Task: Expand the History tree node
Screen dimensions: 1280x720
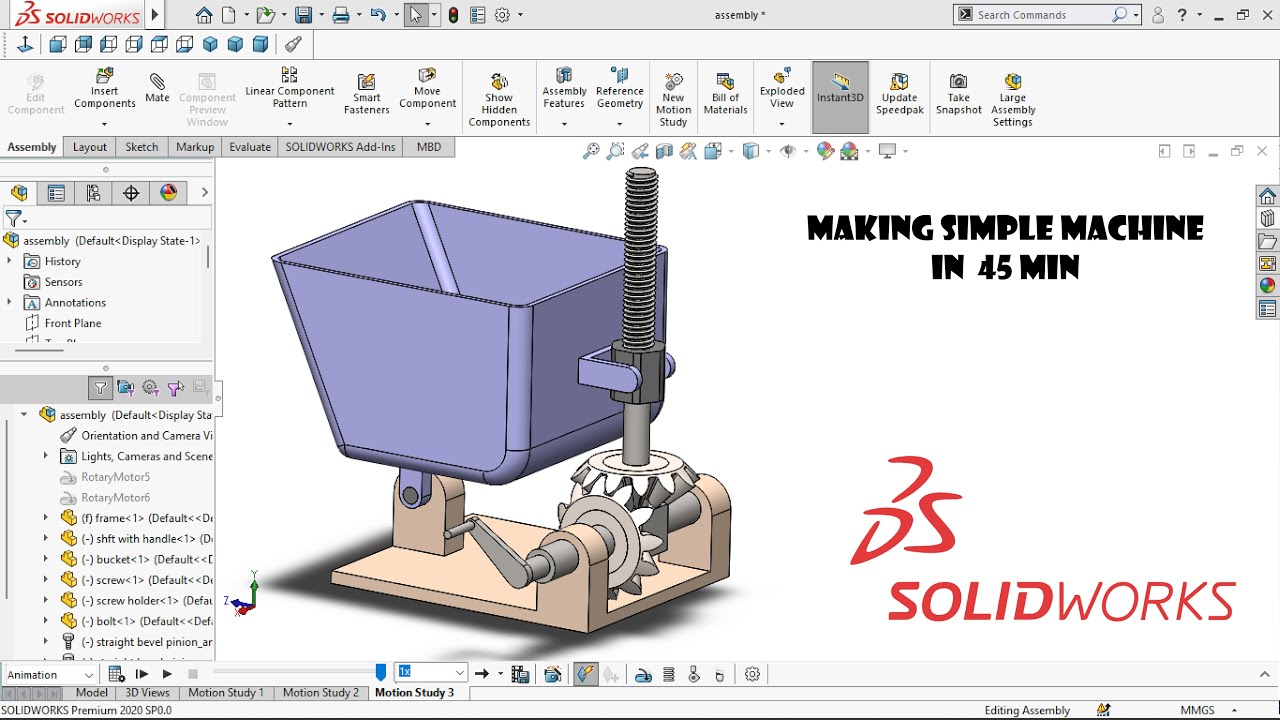Action: (x=10, y=261)
